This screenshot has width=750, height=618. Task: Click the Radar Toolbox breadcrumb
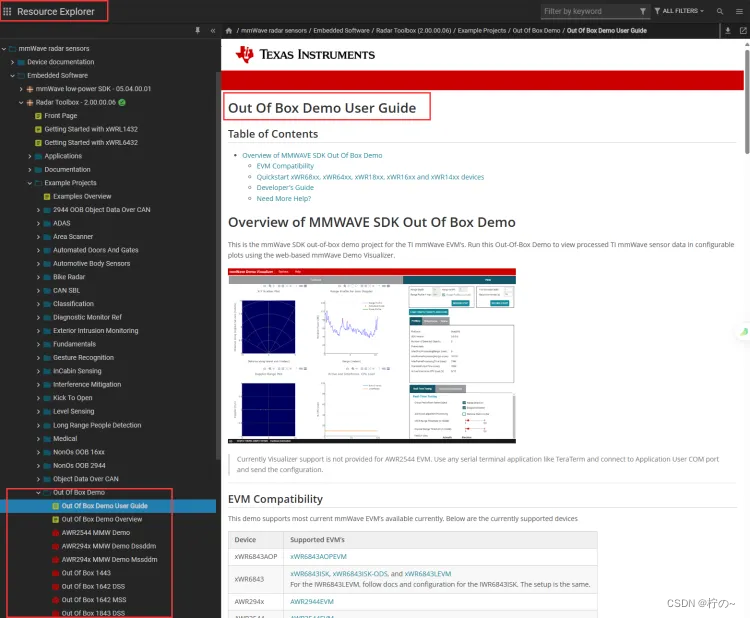pyautogui.click(x=413, y=31)
